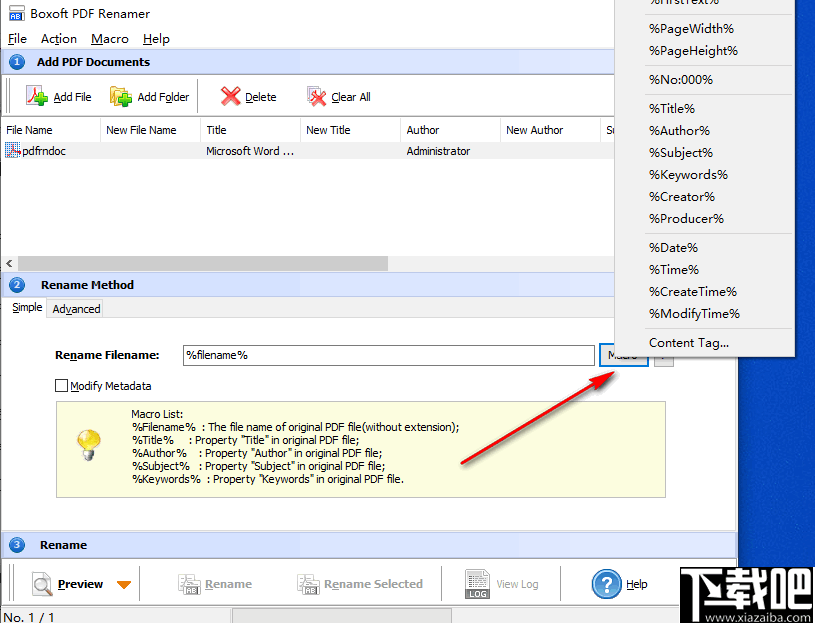The image size is (815, 623).
Task: Click the Macro button
Action: pyautogui.click(x=622, y=355)
